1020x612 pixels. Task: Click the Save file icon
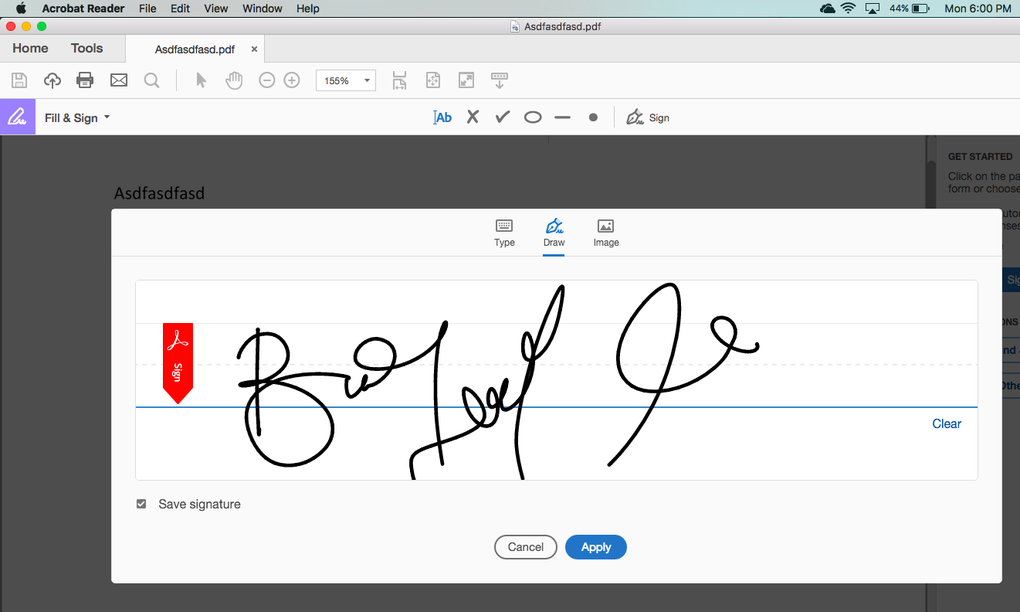pyautogui.click(x=19, y=80)
